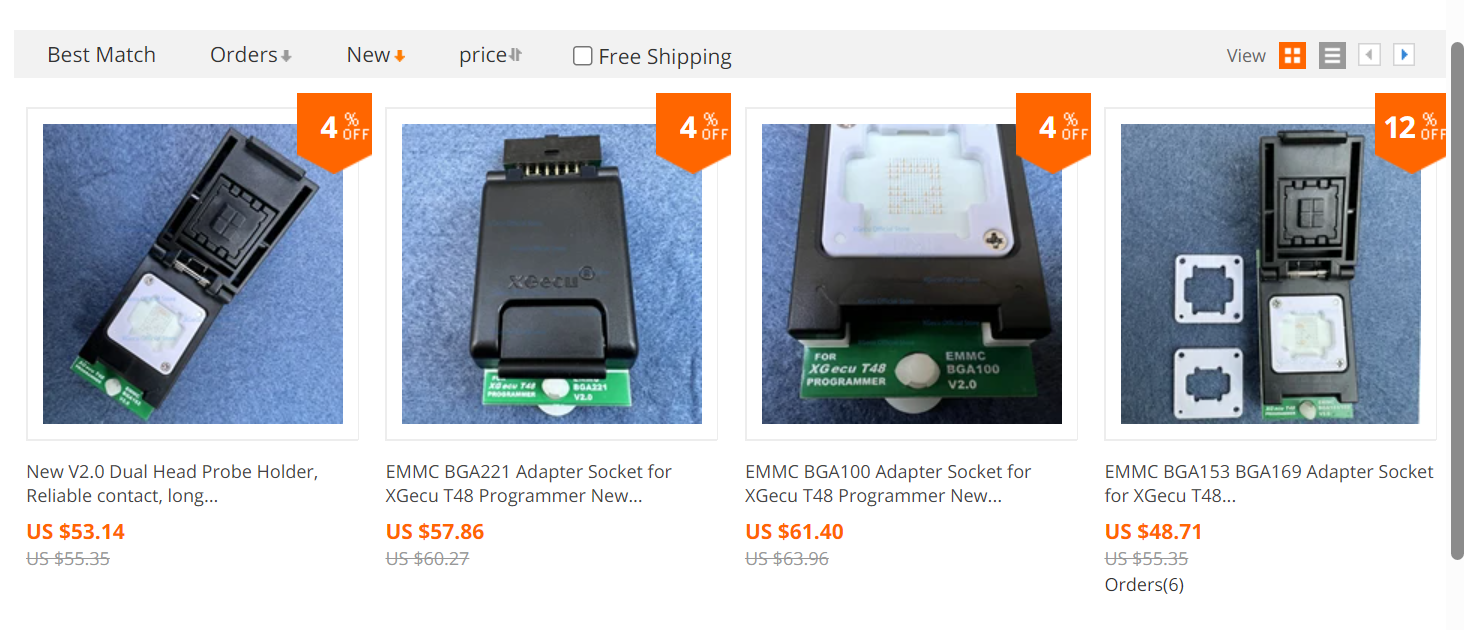Click the vertical page scrollbar

(x=1457, y=300)
